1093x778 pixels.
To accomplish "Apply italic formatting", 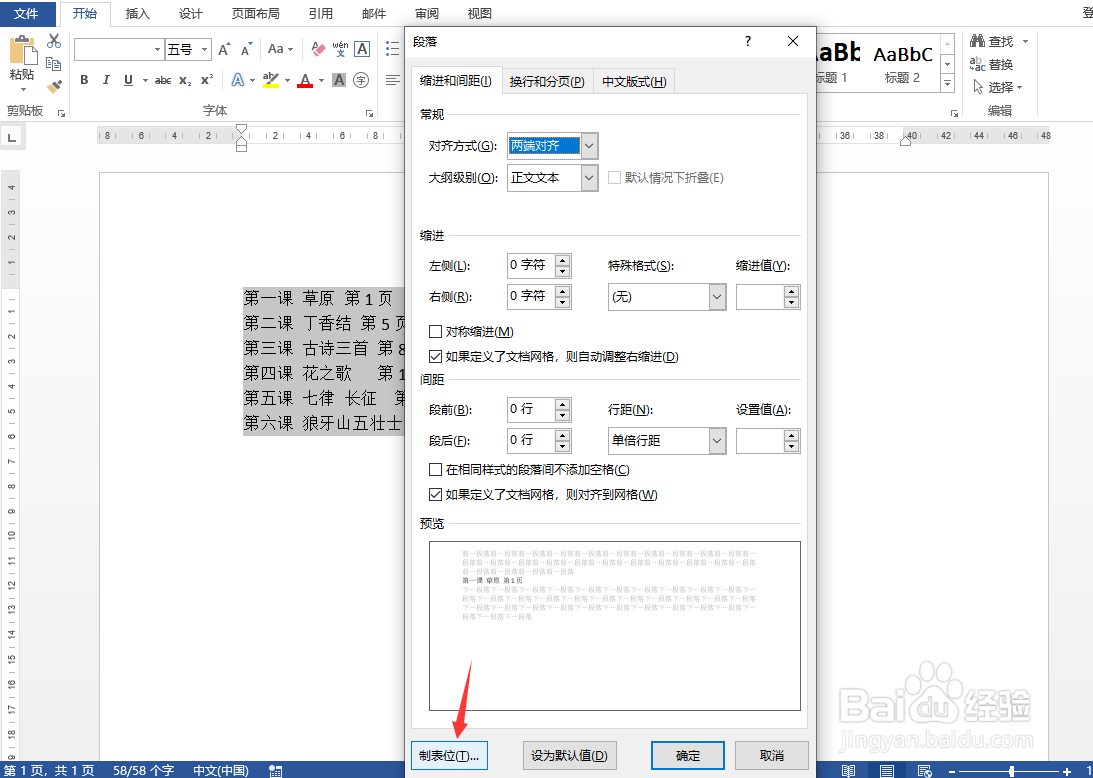I will (x=106, y=80).
